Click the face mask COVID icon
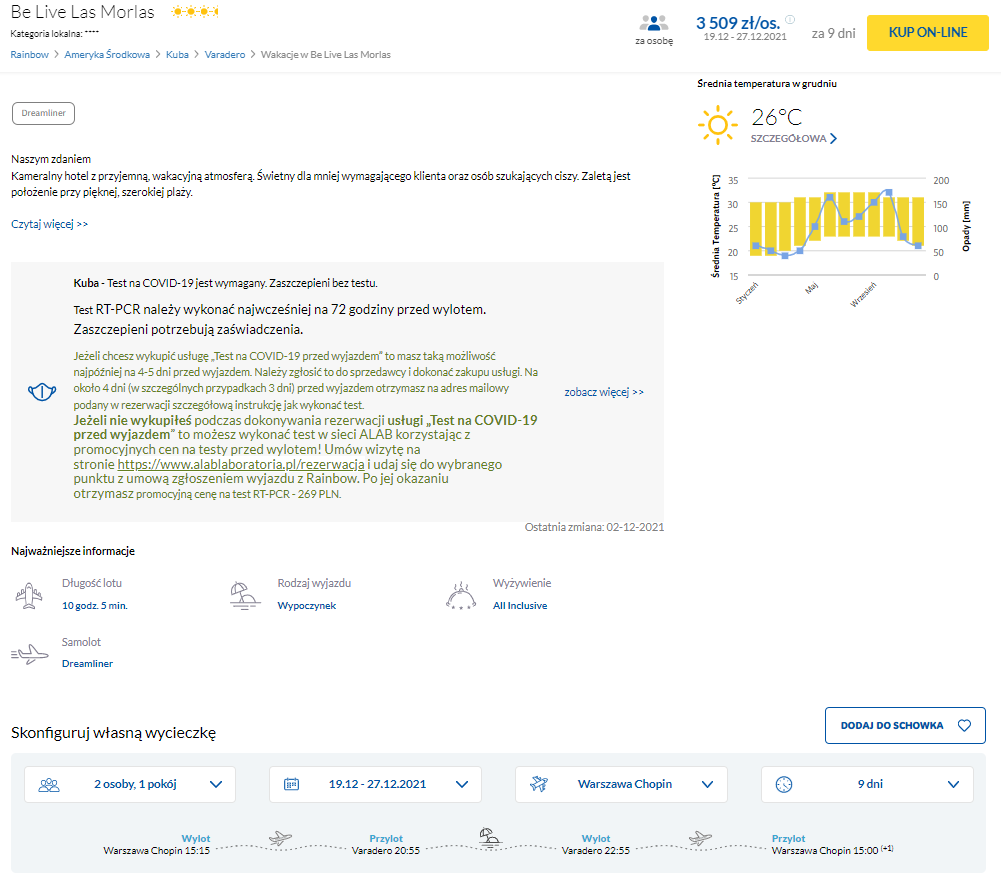This screenshot has height=883, width=1001. [42, 392]
